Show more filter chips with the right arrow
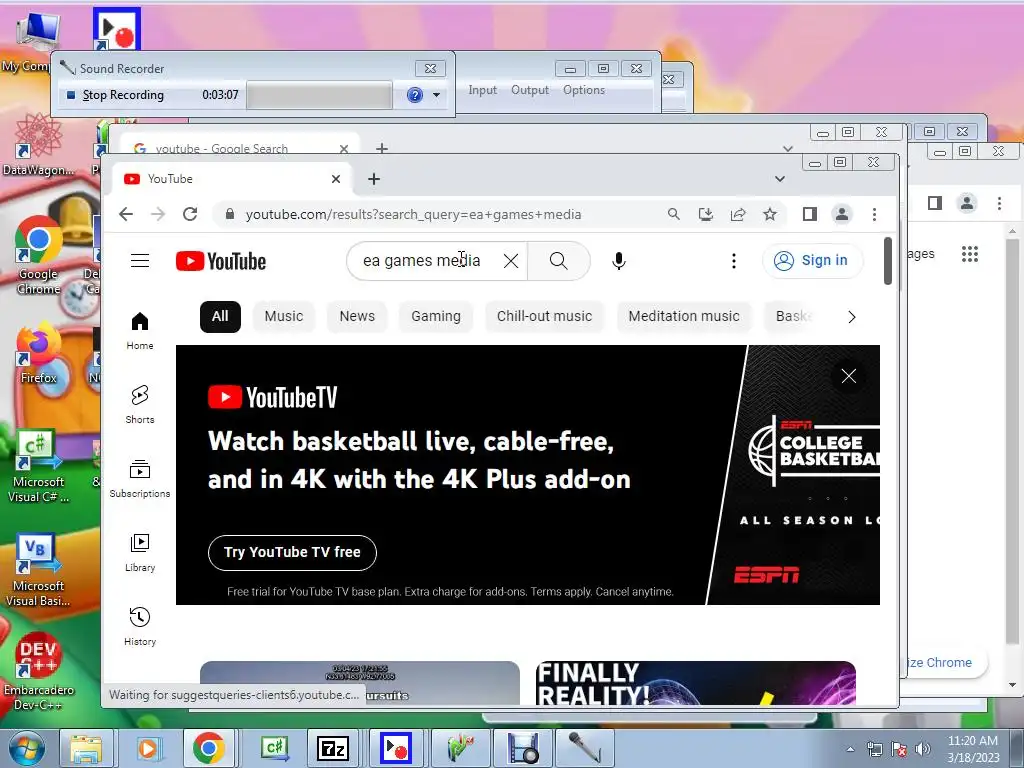Screen dimensions: 1024x768 pyautogui.click(x=852, y=317)
